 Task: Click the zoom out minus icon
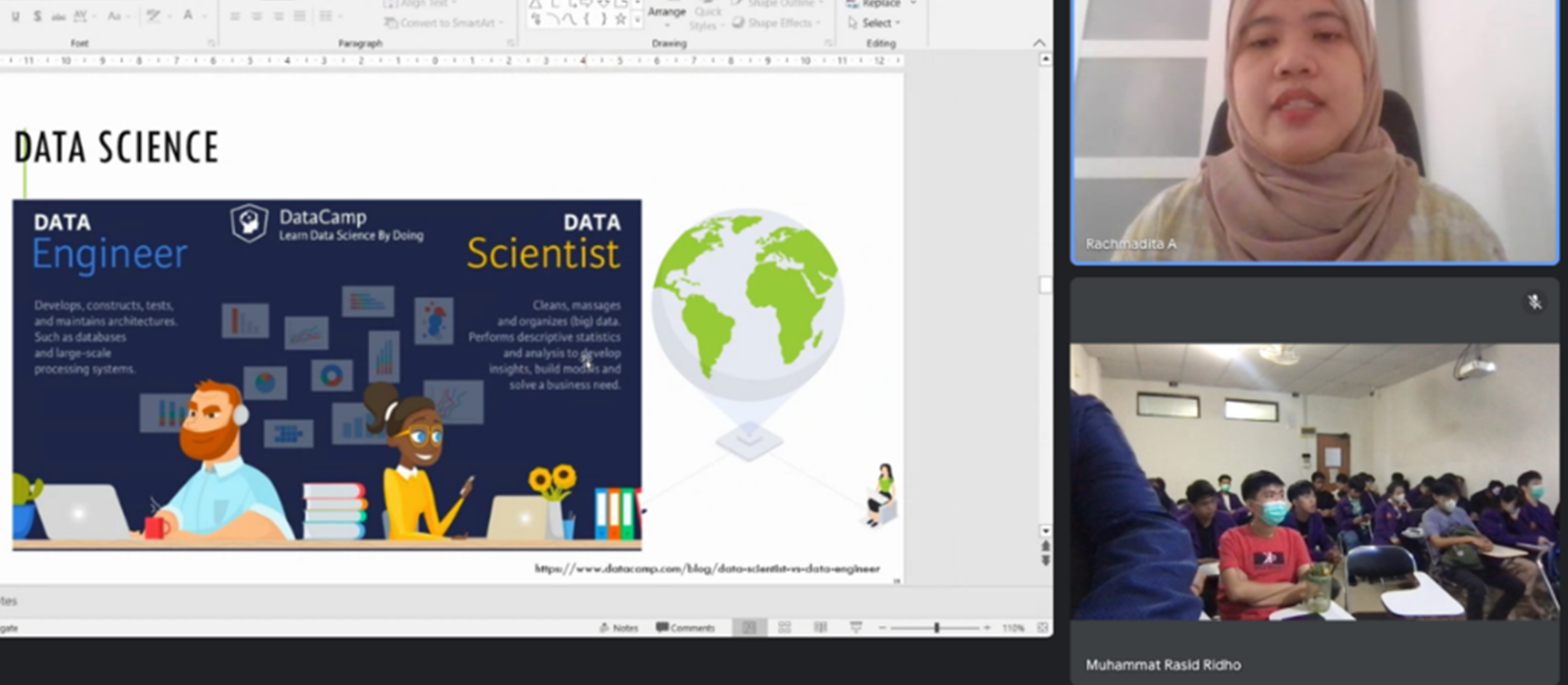[x=881, y=627]
